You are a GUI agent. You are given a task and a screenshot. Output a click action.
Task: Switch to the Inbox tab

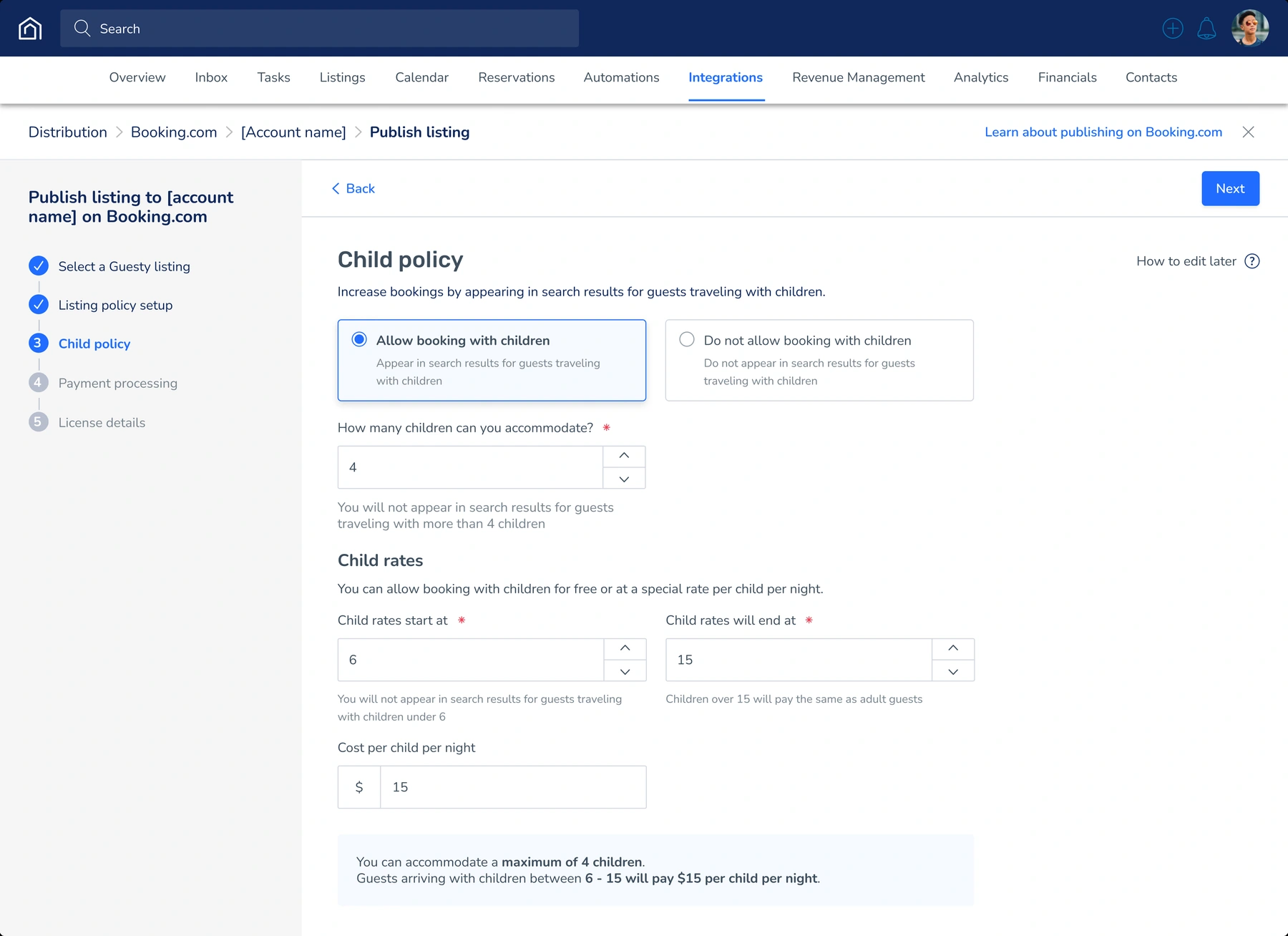[211, 77]
